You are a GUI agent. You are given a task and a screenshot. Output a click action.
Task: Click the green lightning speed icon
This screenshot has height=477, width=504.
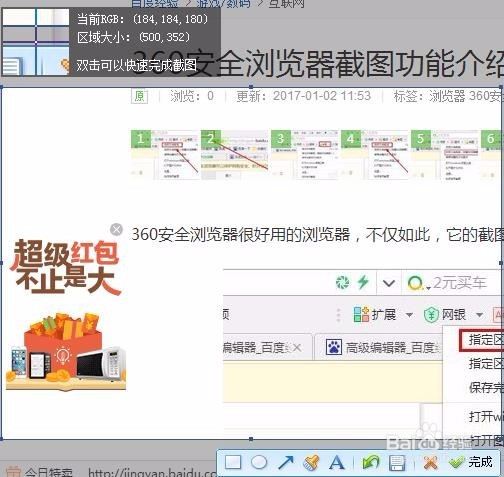[x=363, y=283]
